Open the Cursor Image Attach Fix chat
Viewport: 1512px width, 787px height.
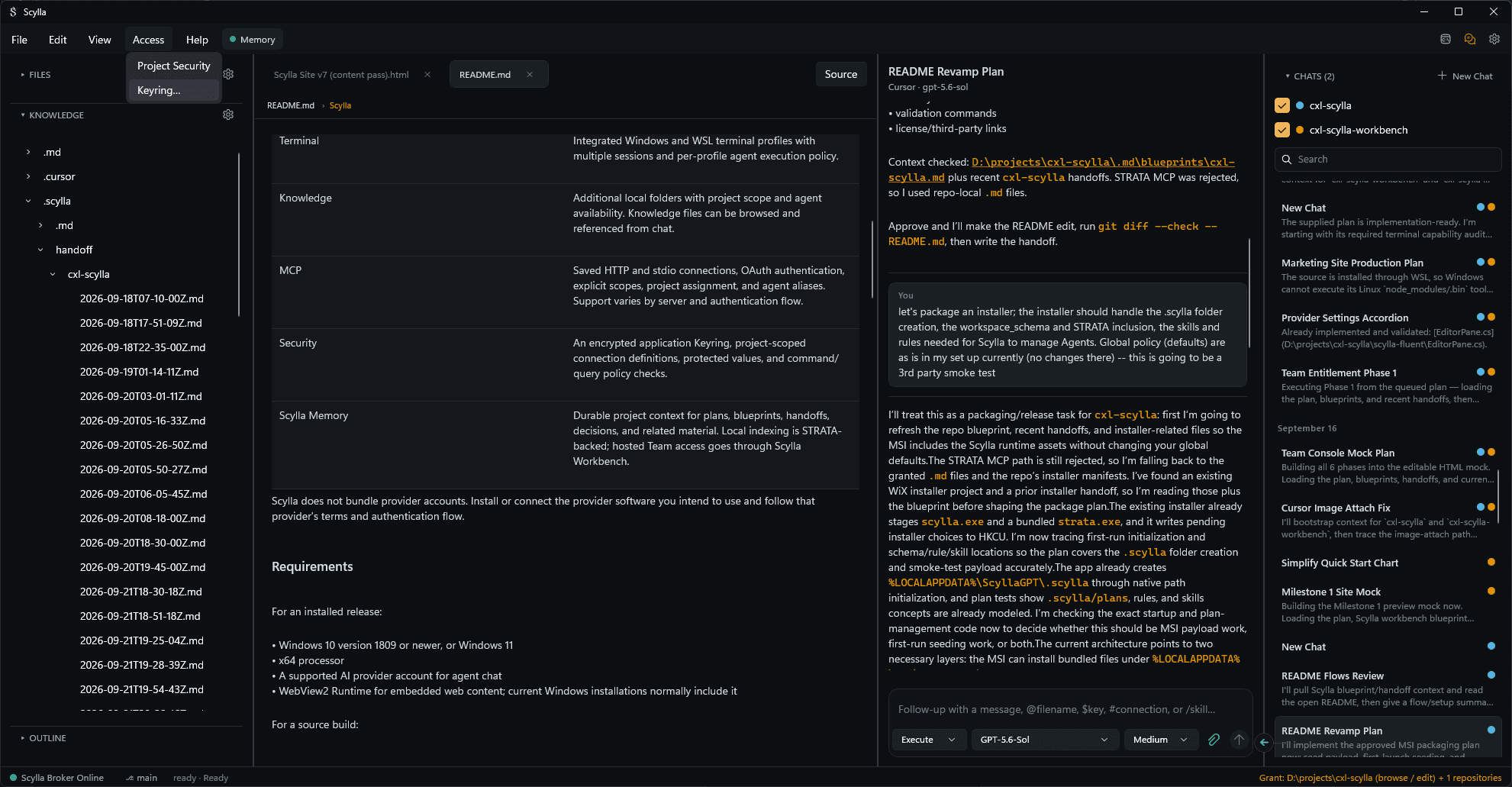click(1388, 521)
